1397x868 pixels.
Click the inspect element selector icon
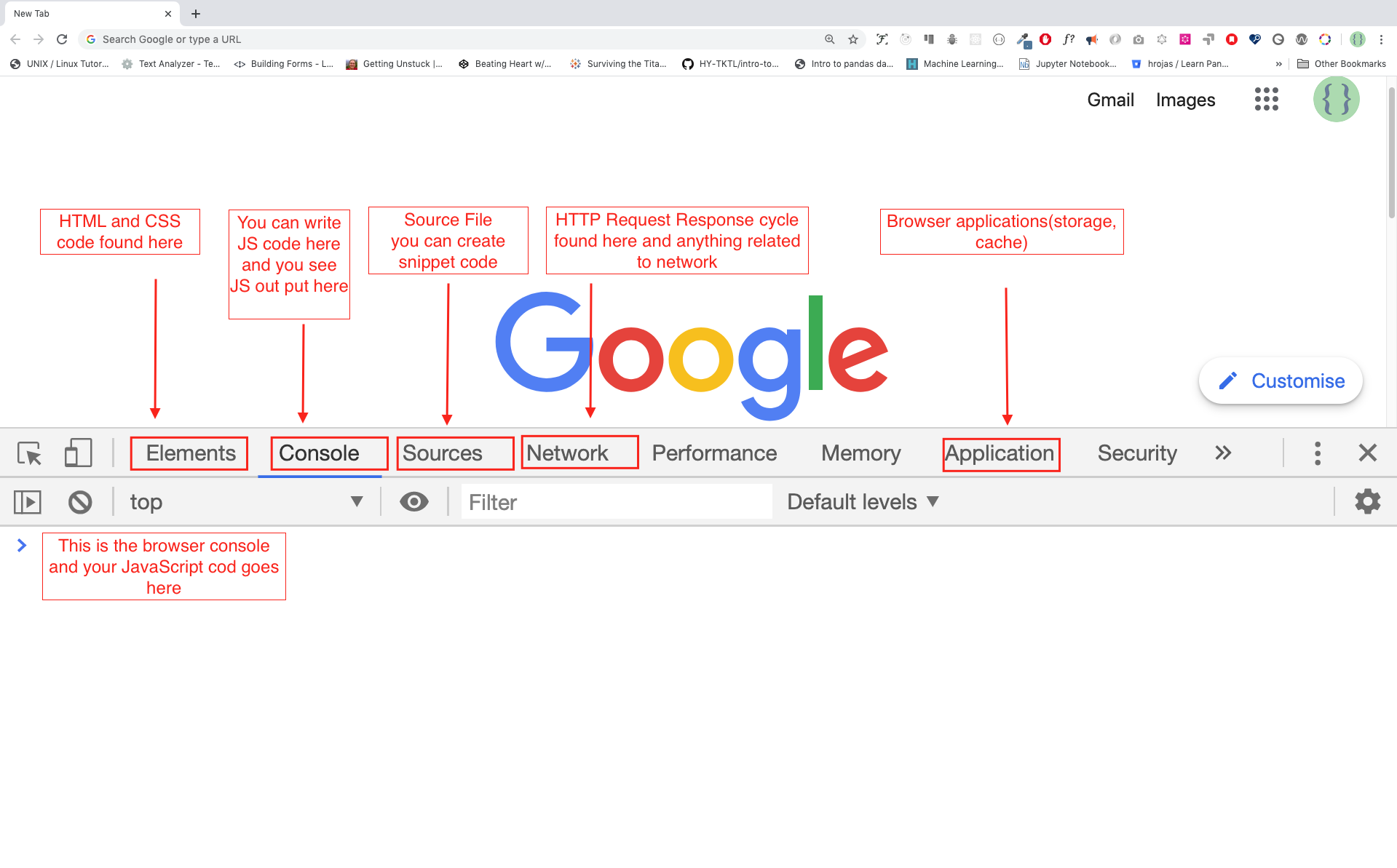click(29, 453)
